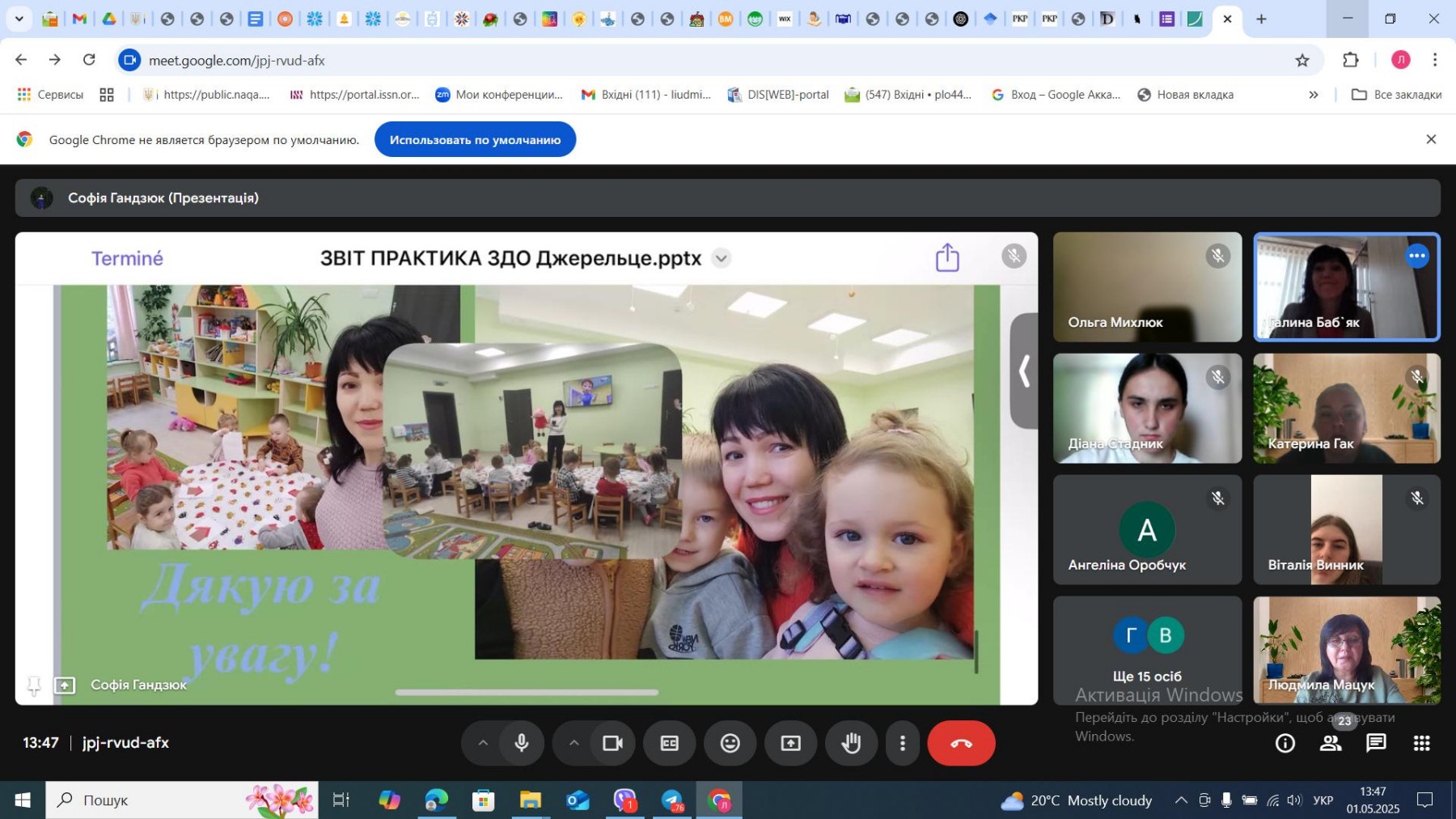Open the emoji reactions panel
This screenshot has width=1456, height=819.
click(730, 743)
